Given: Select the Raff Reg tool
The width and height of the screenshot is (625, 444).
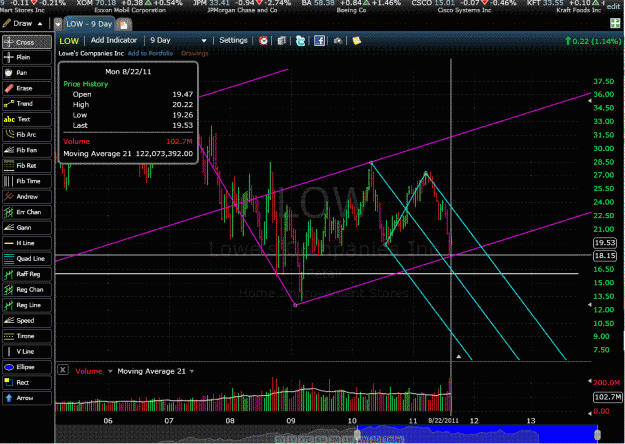Looking at the screenshot, I should click(27, 274).
